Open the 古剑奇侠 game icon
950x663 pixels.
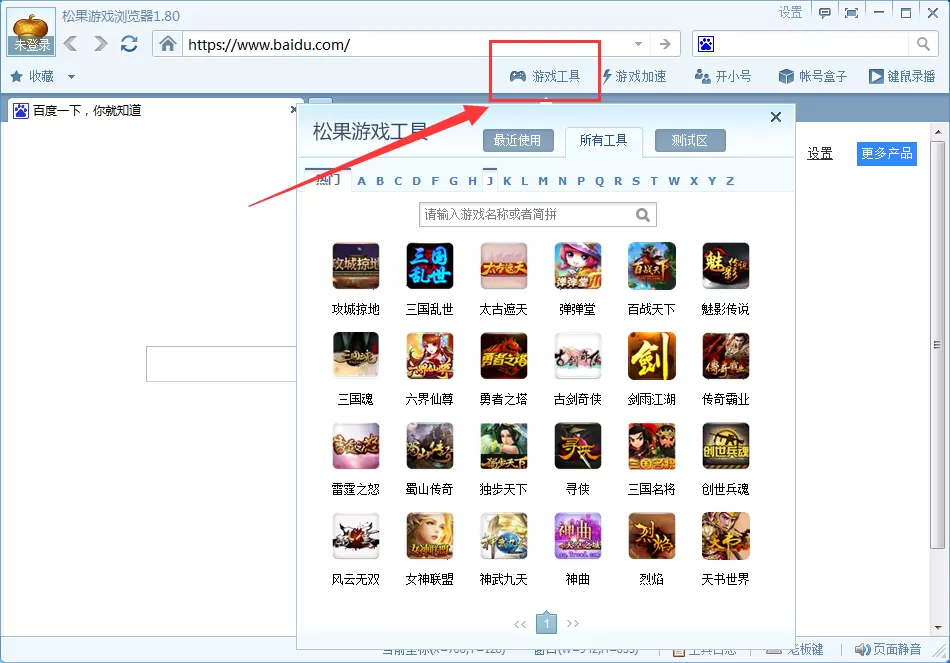coord(577,356)
